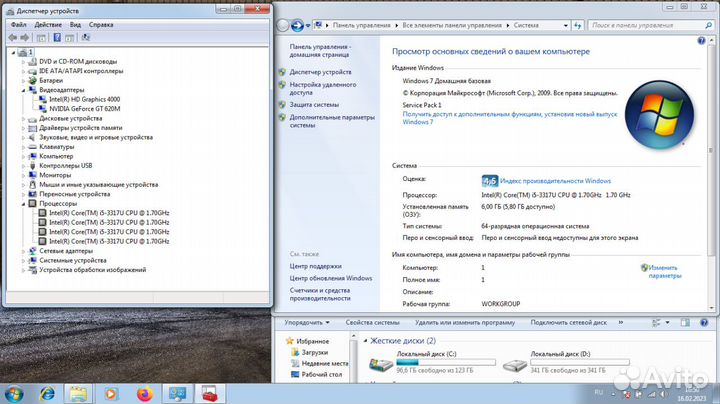720x404 pixels.
Task: Click the Windows Start button
Action: pos(14,394)
